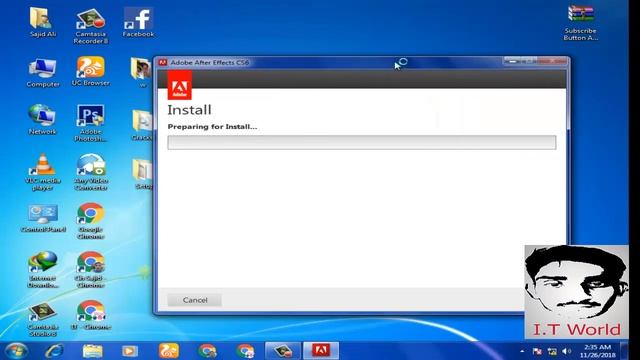
Task: Open the volume control in the tray
Action: tap(567, 351)
